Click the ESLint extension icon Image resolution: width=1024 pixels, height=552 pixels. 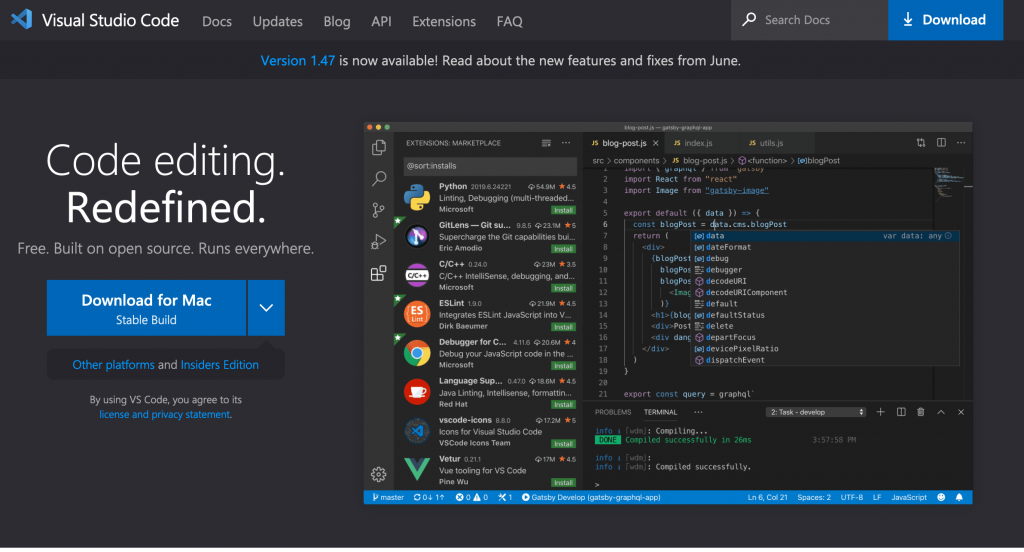click(417, 314)
